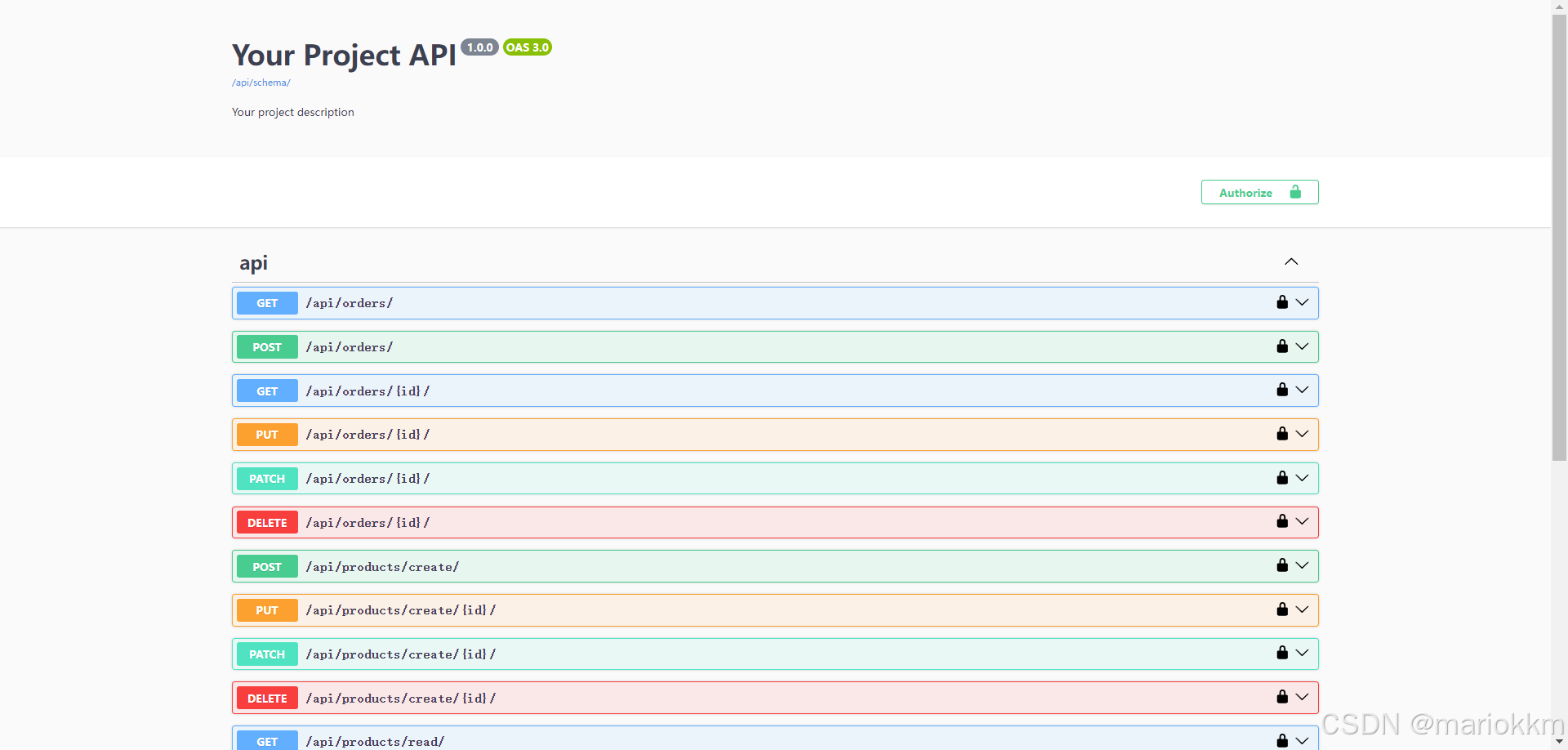1568x750 pixels.
Task: Click lock icon on PUT /api/orders/{id}/ row
Action: 1282,434
